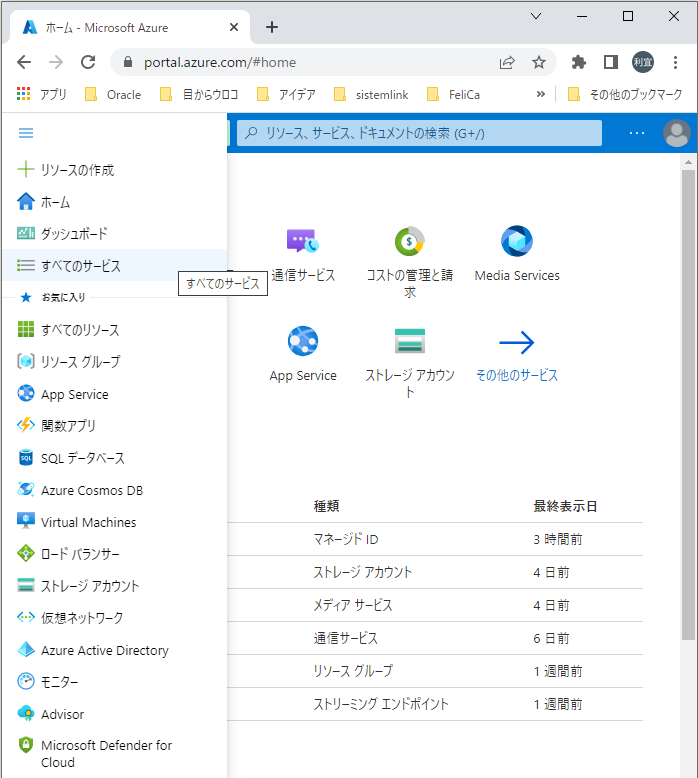Click Microsoft Defender for Cloud shield icon
Screen dimensions: 698x778
point(26,745)
